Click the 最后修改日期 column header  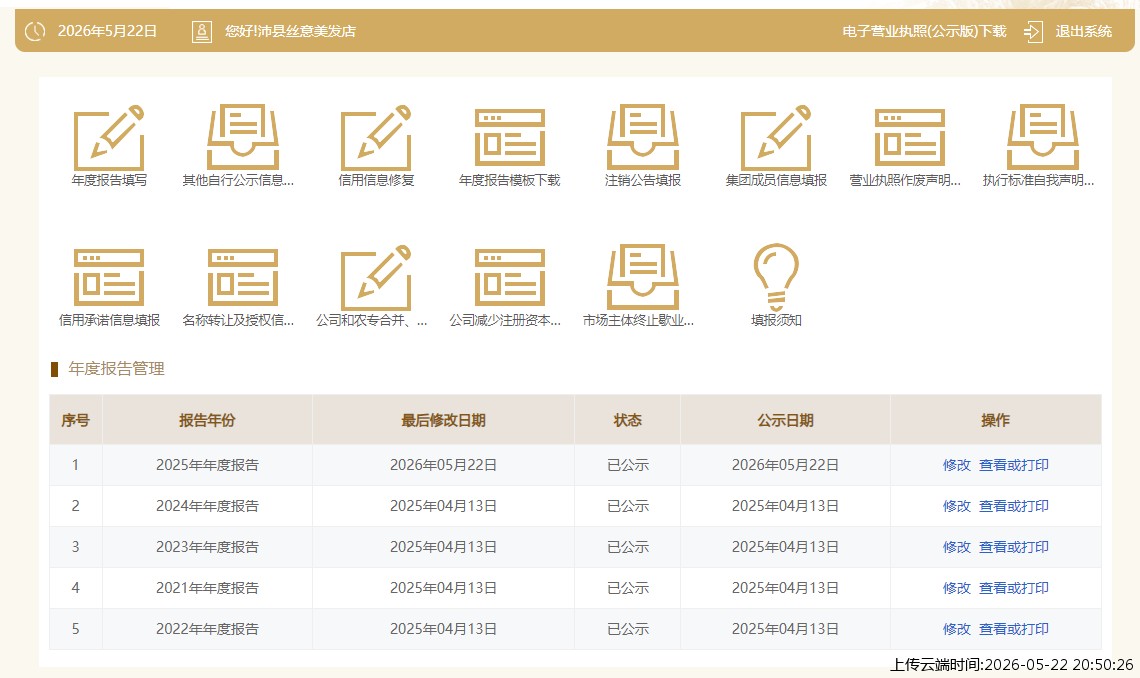coord(443,420)
